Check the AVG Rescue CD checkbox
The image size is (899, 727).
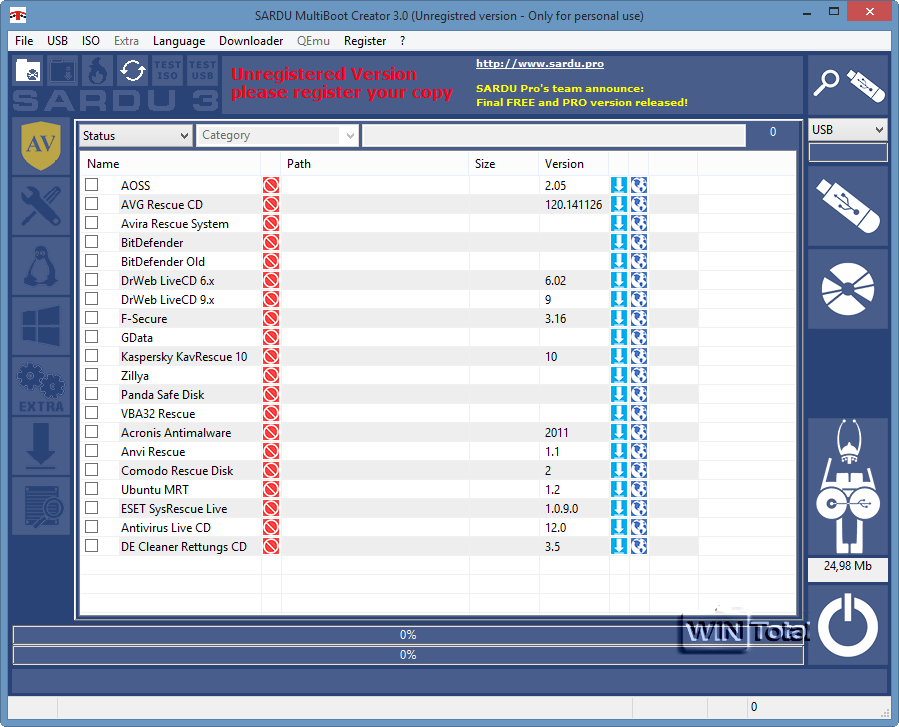tap(91, 204)
